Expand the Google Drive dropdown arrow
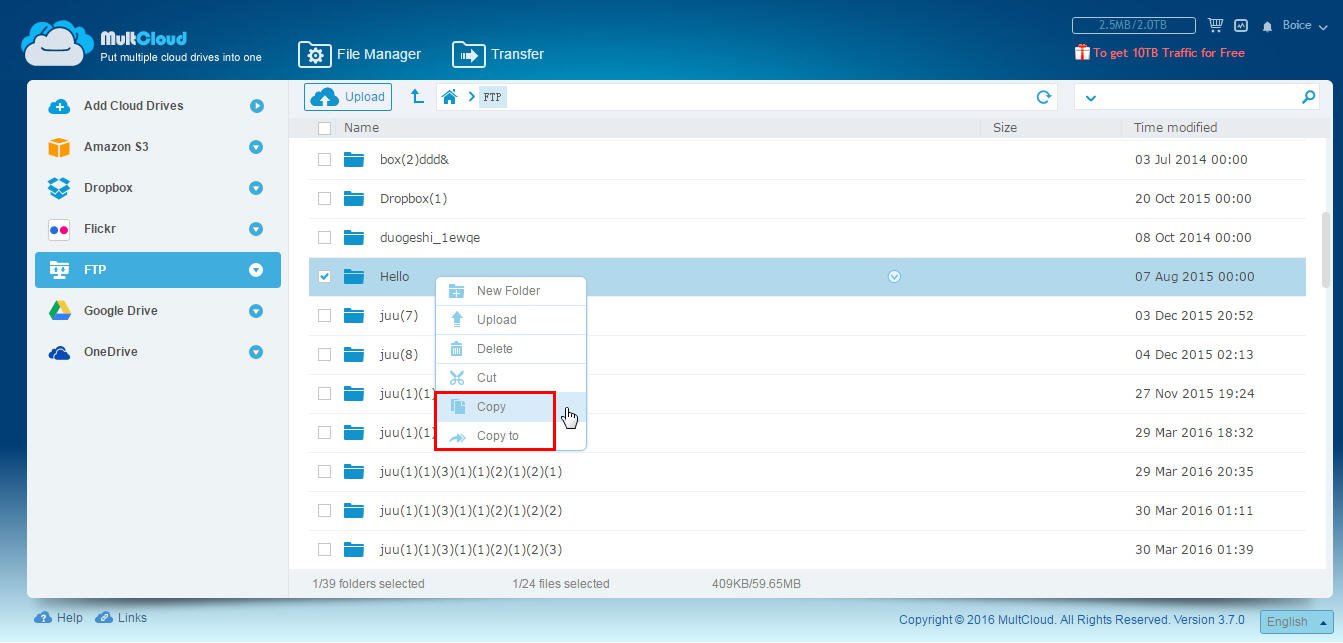1343x643 pixels. [256, 311]
